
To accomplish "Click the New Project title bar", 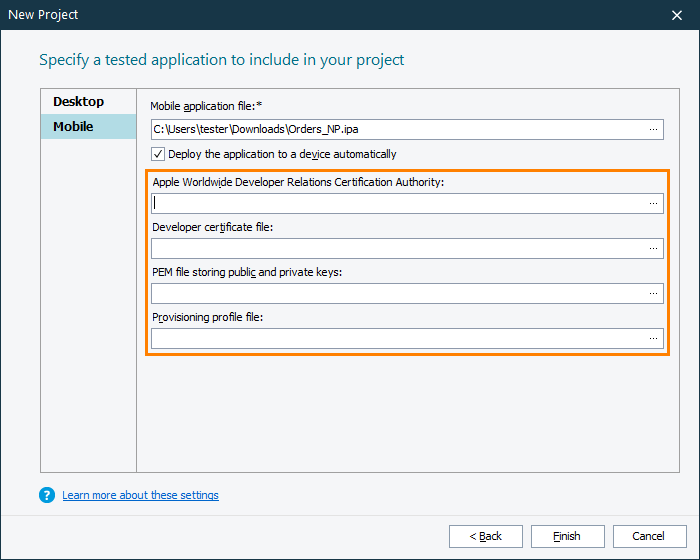I will pyautogui.click(x=300, y=15).
